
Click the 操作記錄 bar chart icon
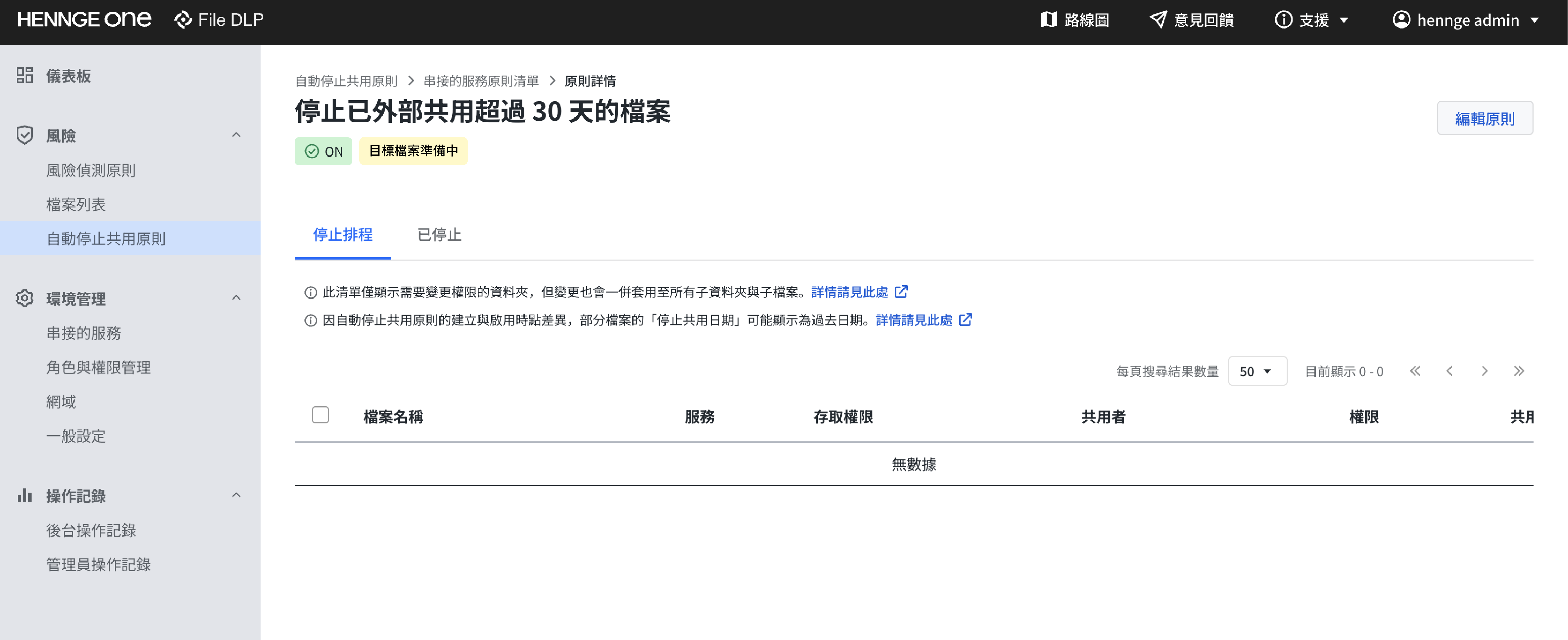click(x=24, y=496)
